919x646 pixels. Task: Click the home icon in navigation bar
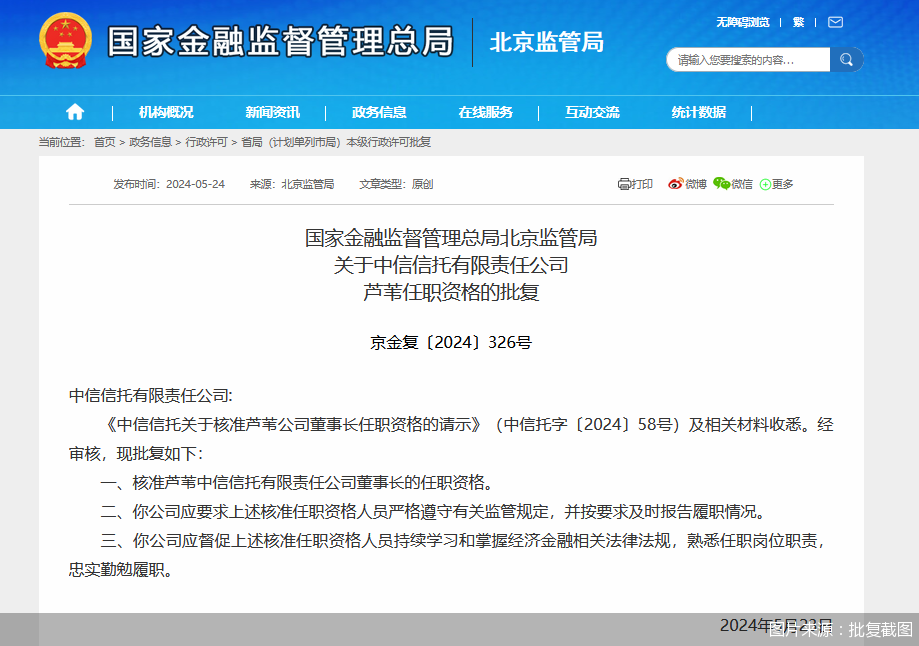click(x=75, y=111)
